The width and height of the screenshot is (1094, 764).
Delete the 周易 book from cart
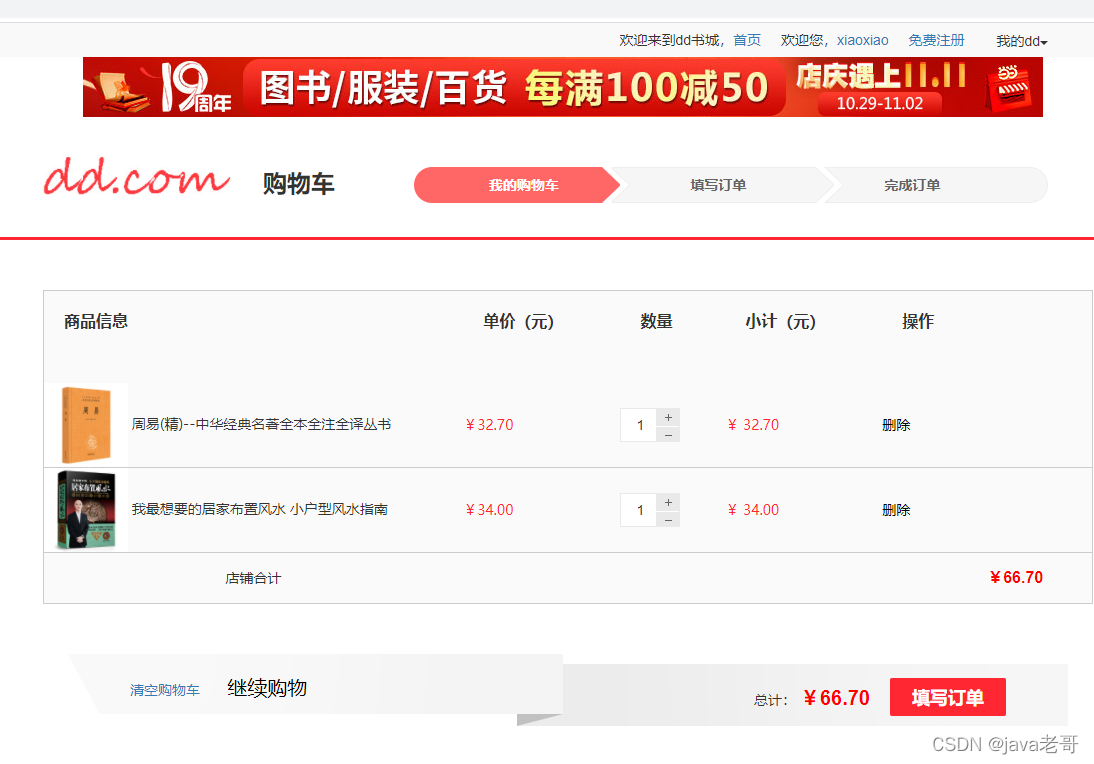[x=896, y=424]
